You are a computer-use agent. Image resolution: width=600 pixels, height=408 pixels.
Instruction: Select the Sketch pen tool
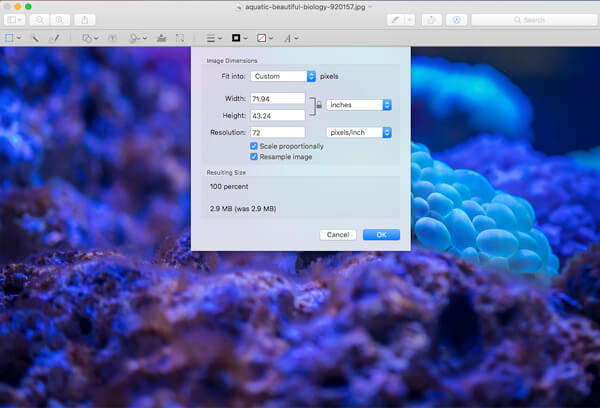pyautogui.click(x=53, y=38)
